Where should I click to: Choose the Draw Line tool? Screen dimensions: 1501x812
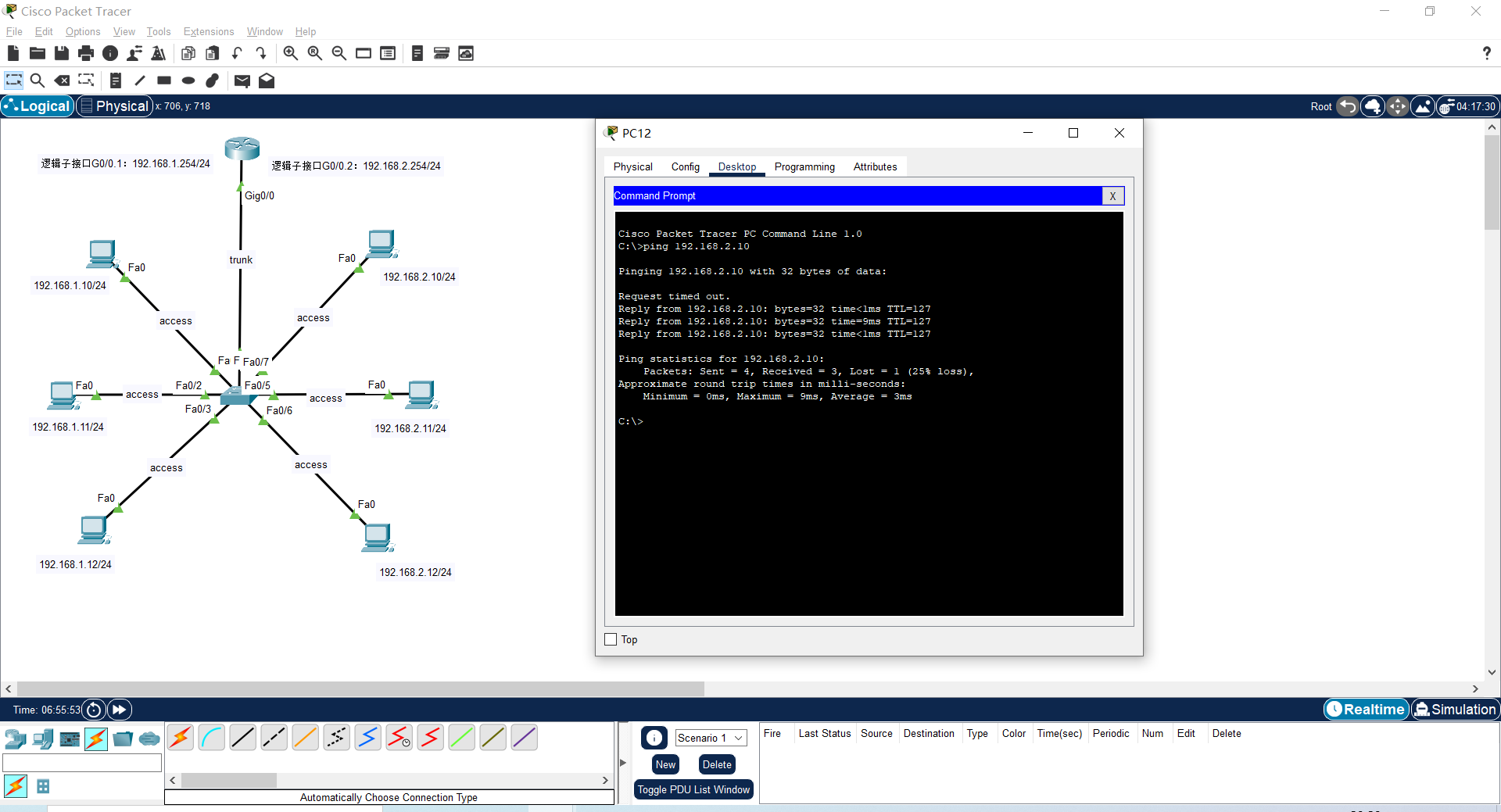(x=140, y=80)
